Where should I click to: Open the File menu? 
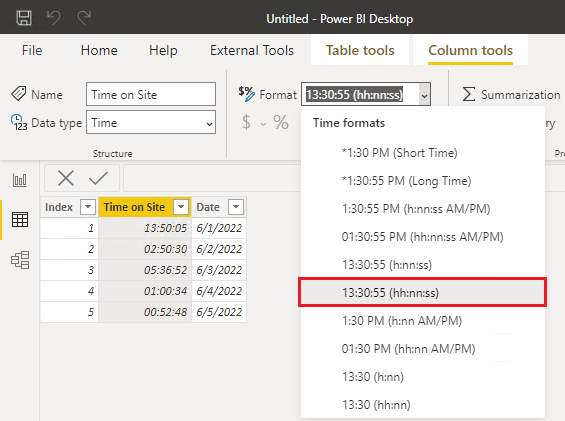[32, 50]
